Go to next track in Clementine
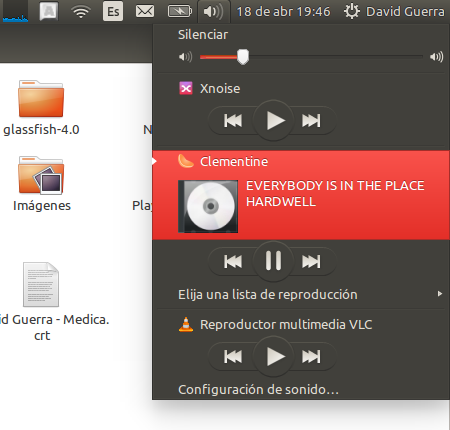This screenshot has width=450, height=430. (x=311, y=261)
